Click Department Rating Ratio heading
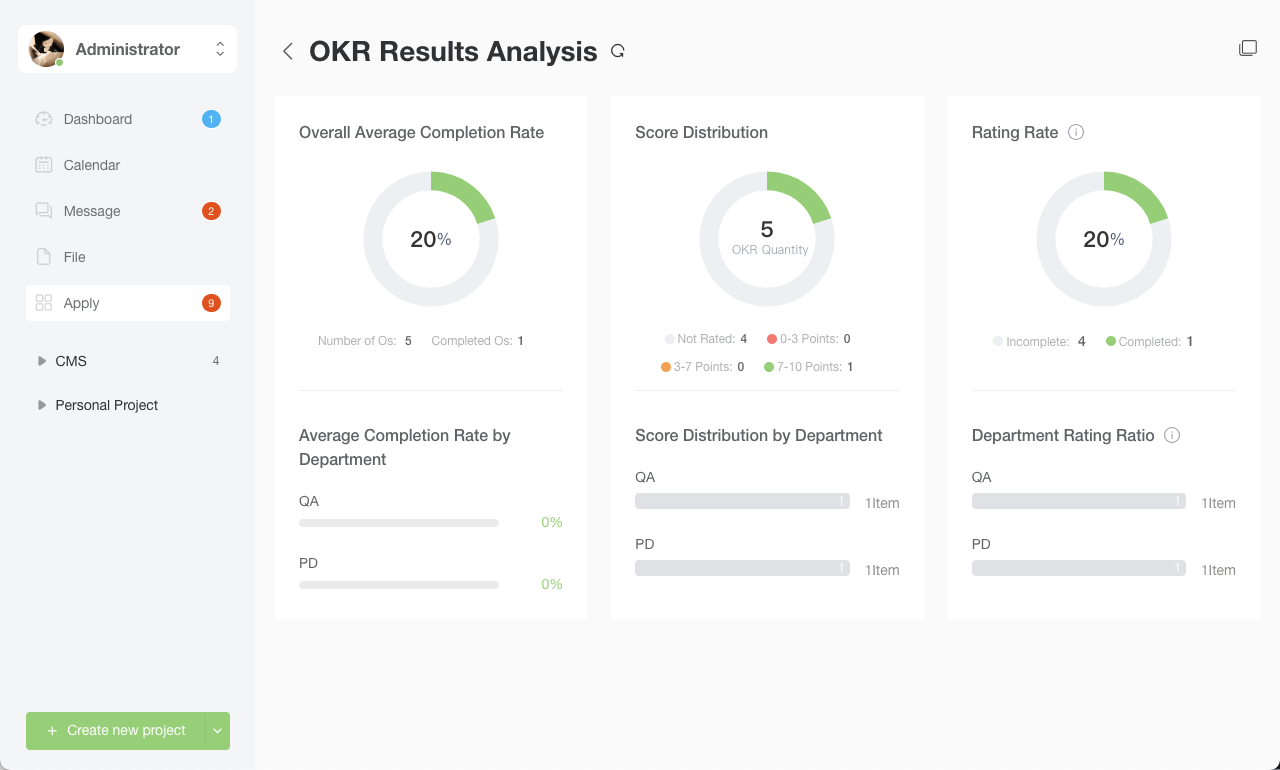 pyautogui.click(x=1063, y=435)
